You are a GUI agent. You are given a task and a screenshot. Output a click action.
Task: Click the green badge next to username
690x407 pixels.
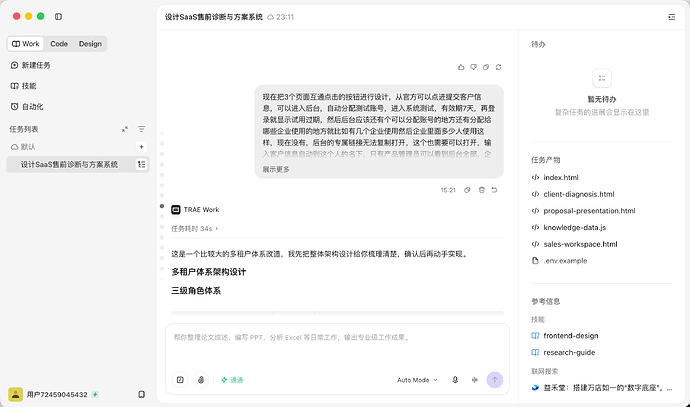(x=95, y=394)
